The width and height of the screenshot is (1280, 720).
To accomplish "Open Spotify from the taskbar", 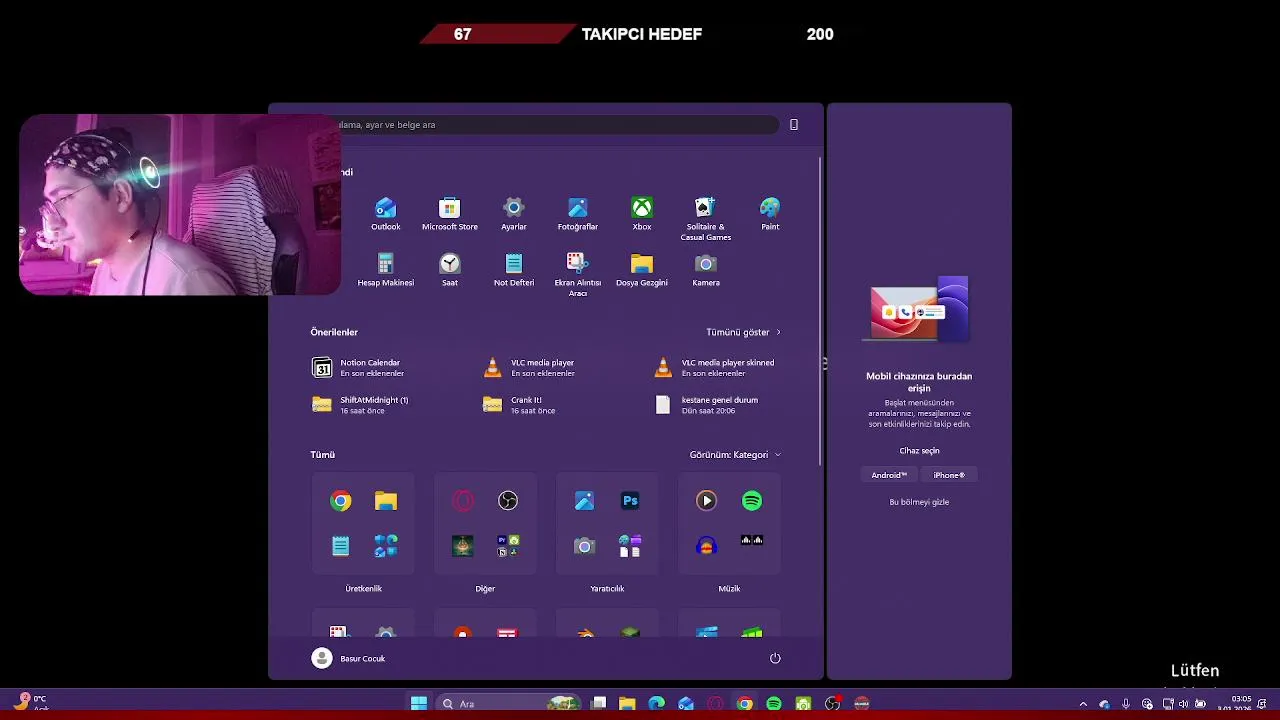I will coord(774,704).
